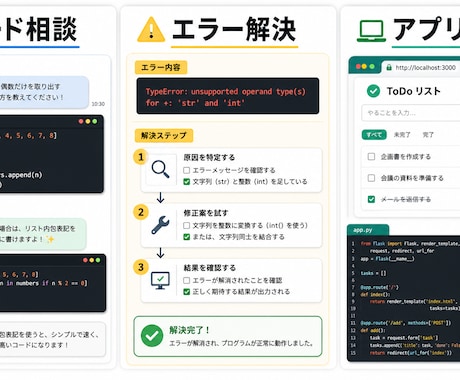Click the green check circle beside 解決完了！

(x=152, y=336)
